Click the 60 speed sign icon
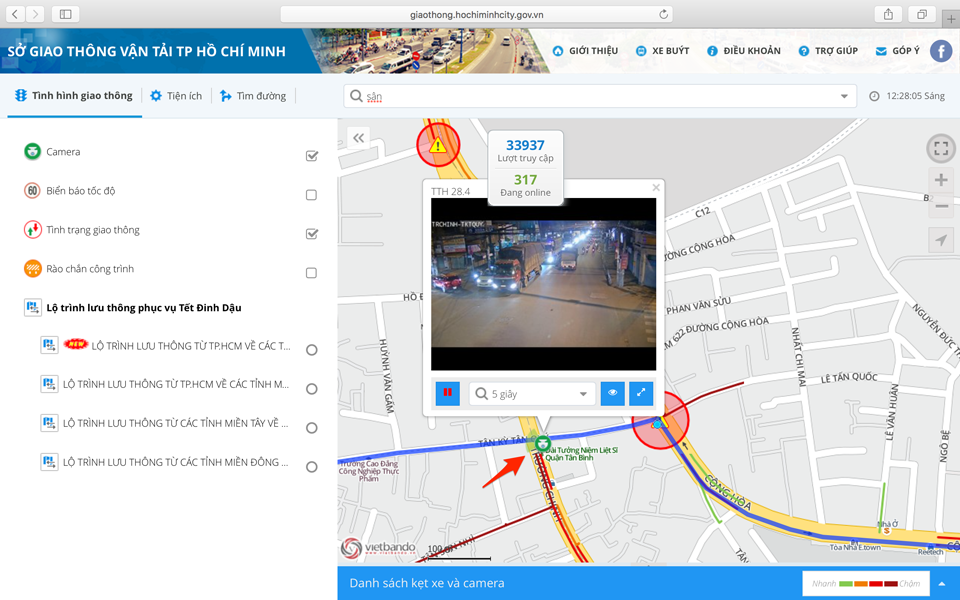Image resolution: width=960 pixels, height=600 pixels. coord(32,190)
